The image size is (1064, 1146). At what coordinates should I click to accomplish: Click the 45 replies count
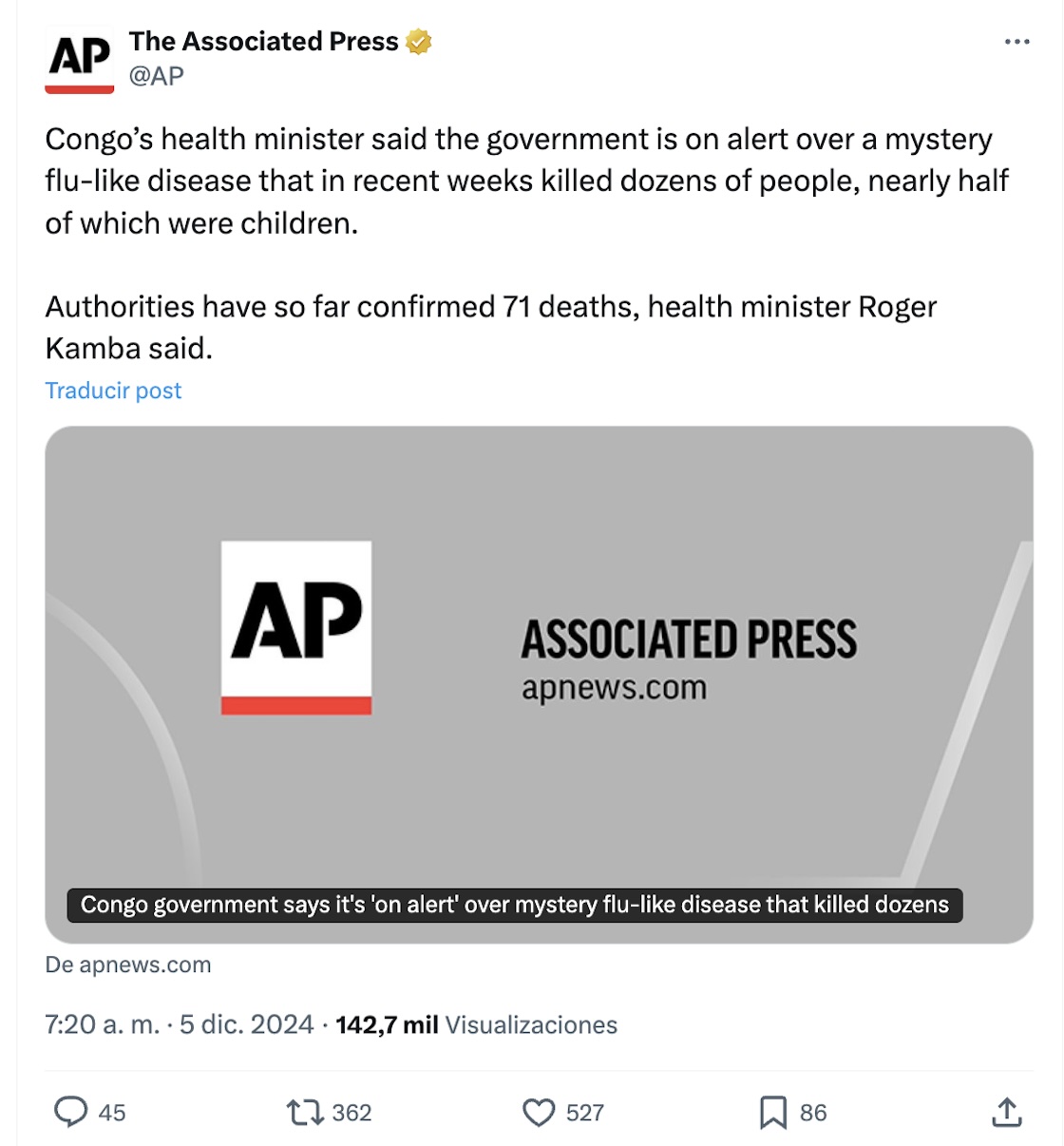pos(112,1113)
